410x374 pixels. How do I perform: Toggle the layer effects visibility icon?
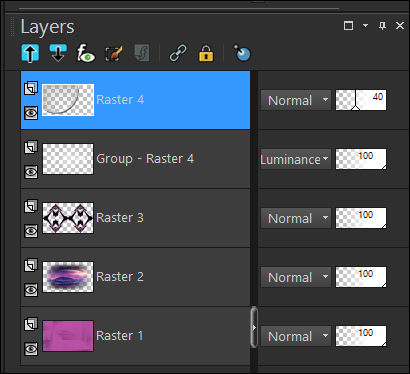click(x=86, y=53)
